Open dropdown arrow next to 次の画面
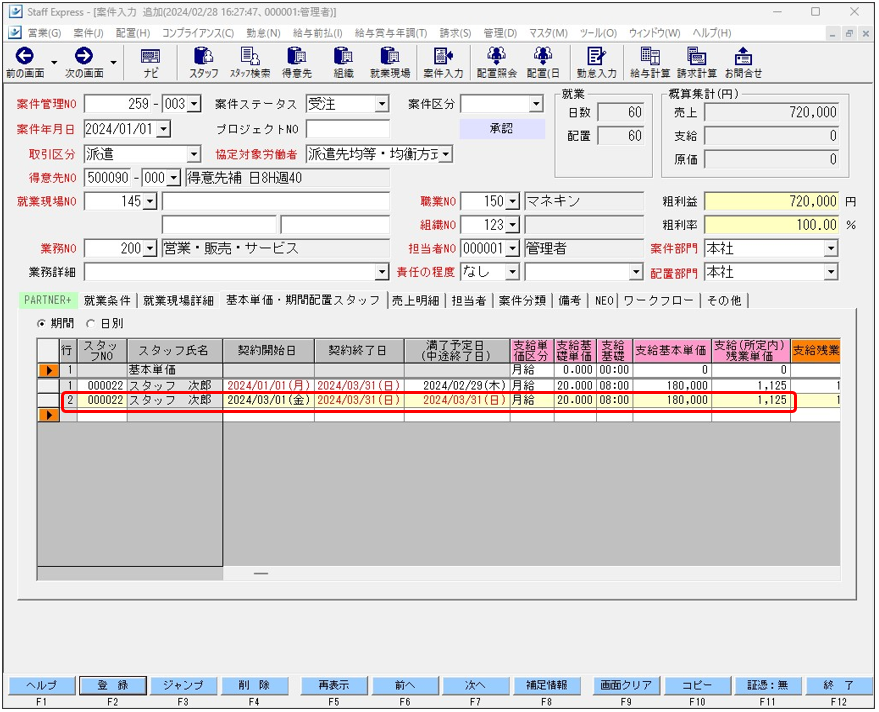This screenshot has height=712, width=879. (113, 62)
